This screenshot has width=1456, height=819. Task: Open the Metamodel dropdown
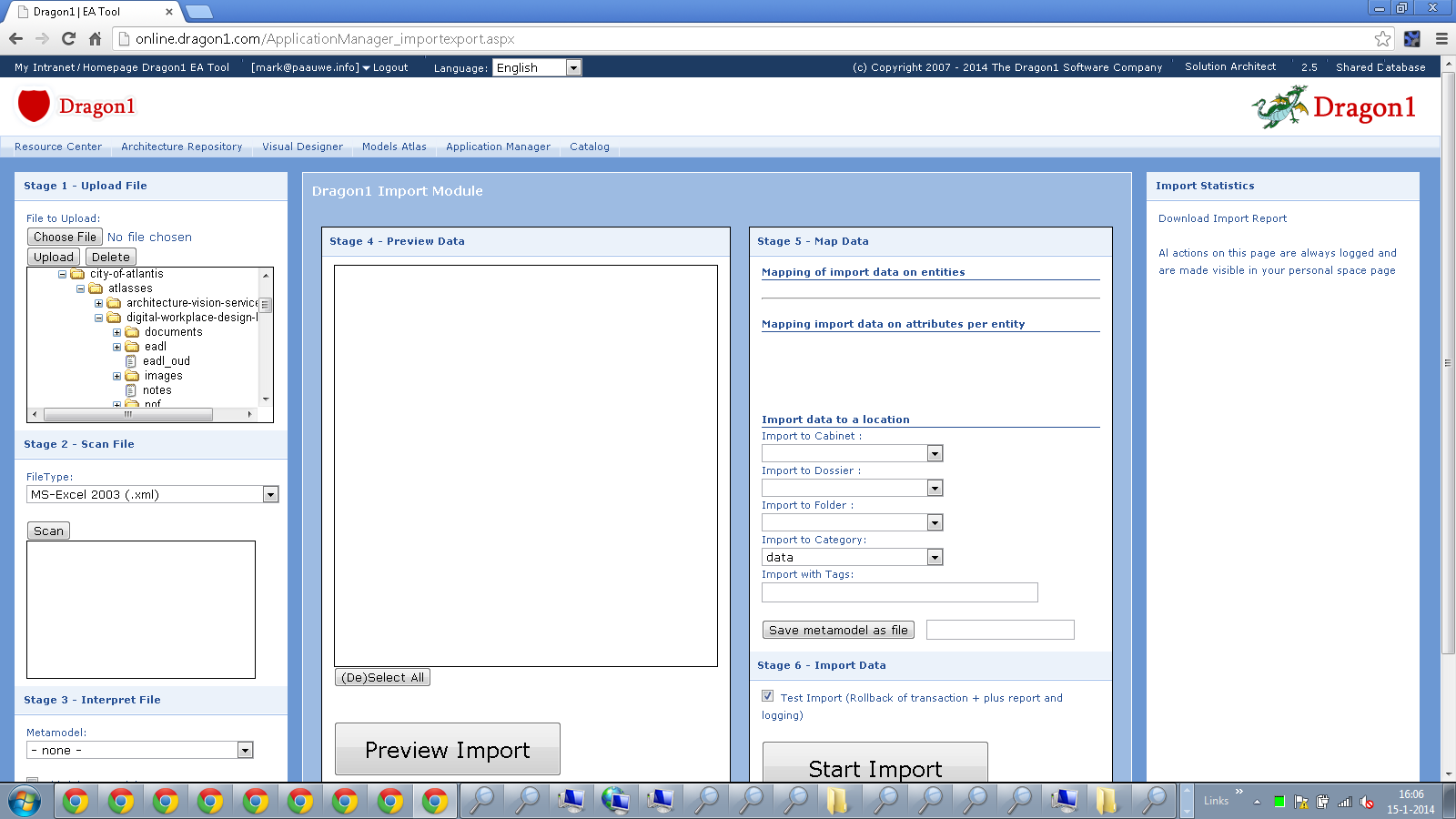coord(140,750)
